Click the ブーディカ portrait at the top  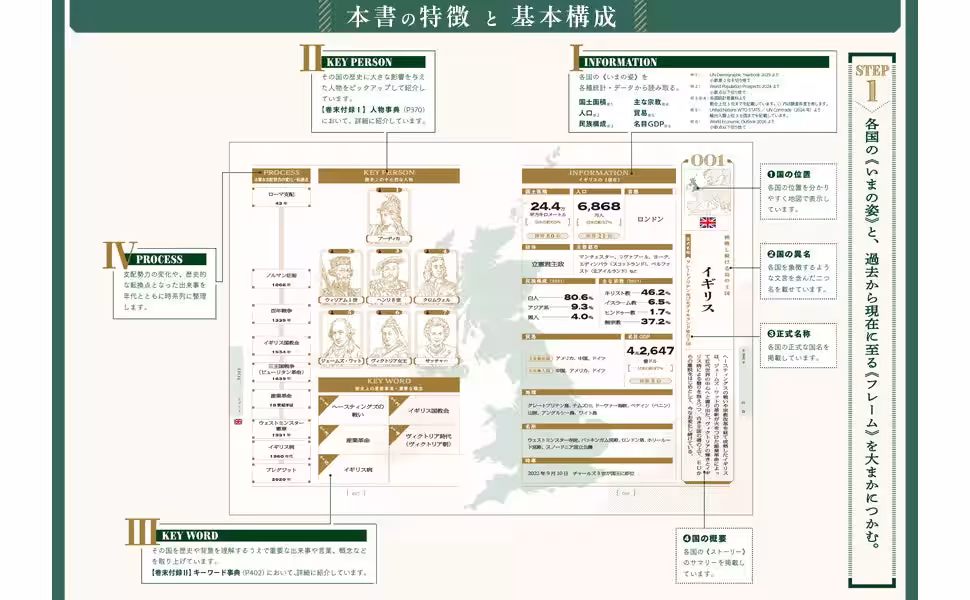coord(389,216)
